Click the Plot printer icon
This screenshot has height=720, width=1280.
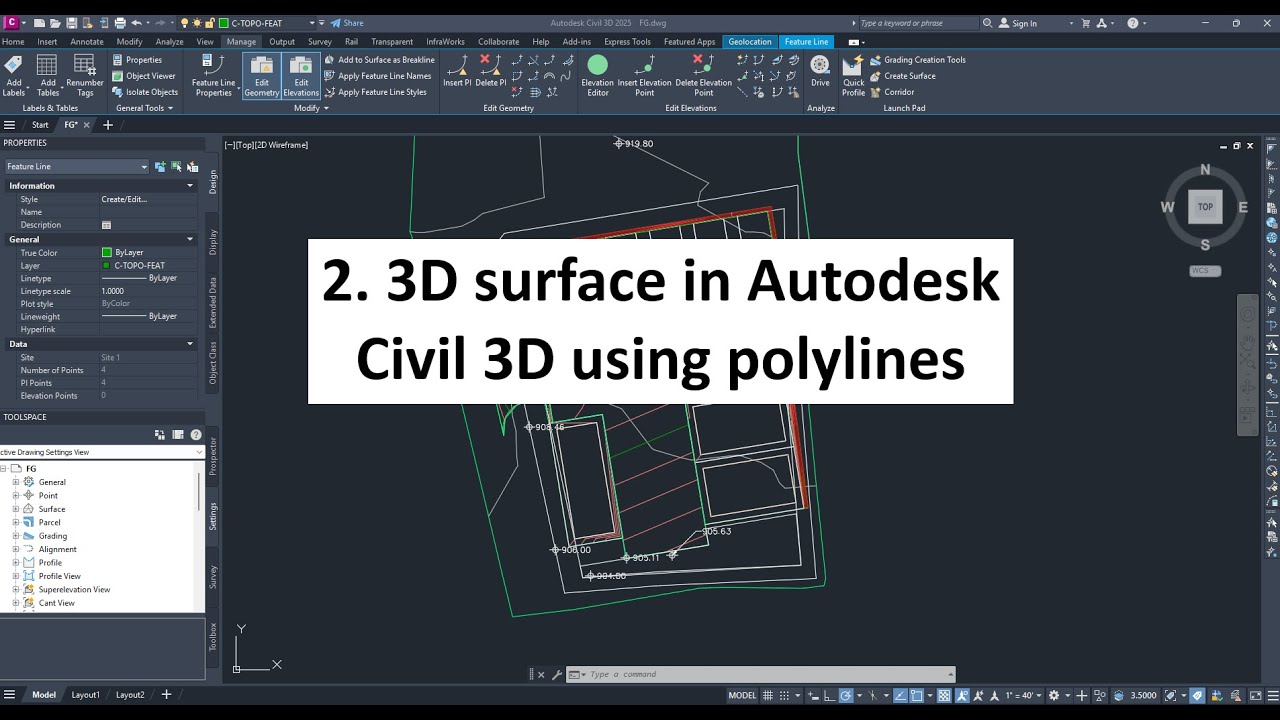point(120,23)
